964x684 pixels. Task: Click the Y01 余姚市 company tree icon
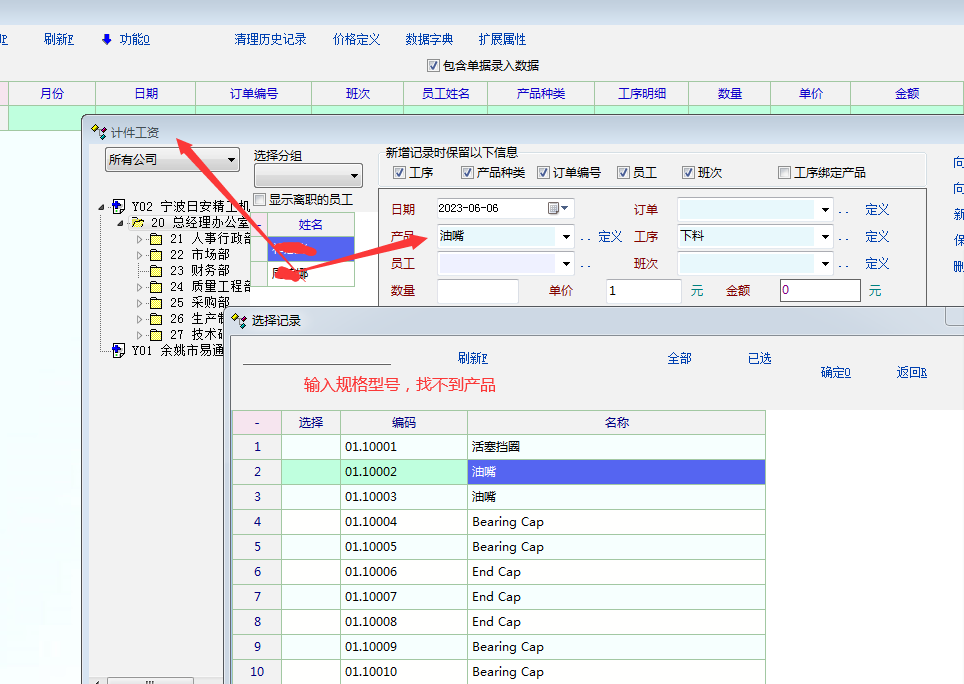tap(119, 351)
